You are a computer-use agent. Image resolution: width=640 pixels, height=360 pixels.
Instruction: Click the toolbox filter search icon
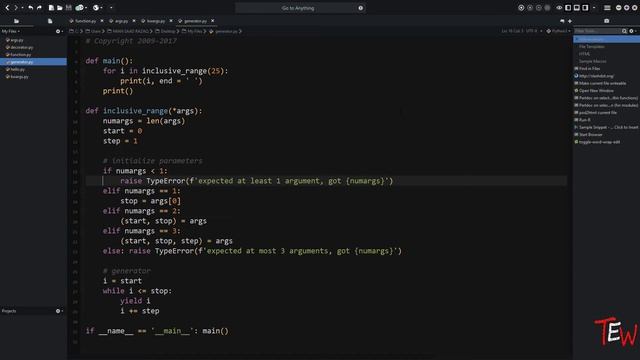click(x=624, y=31)
